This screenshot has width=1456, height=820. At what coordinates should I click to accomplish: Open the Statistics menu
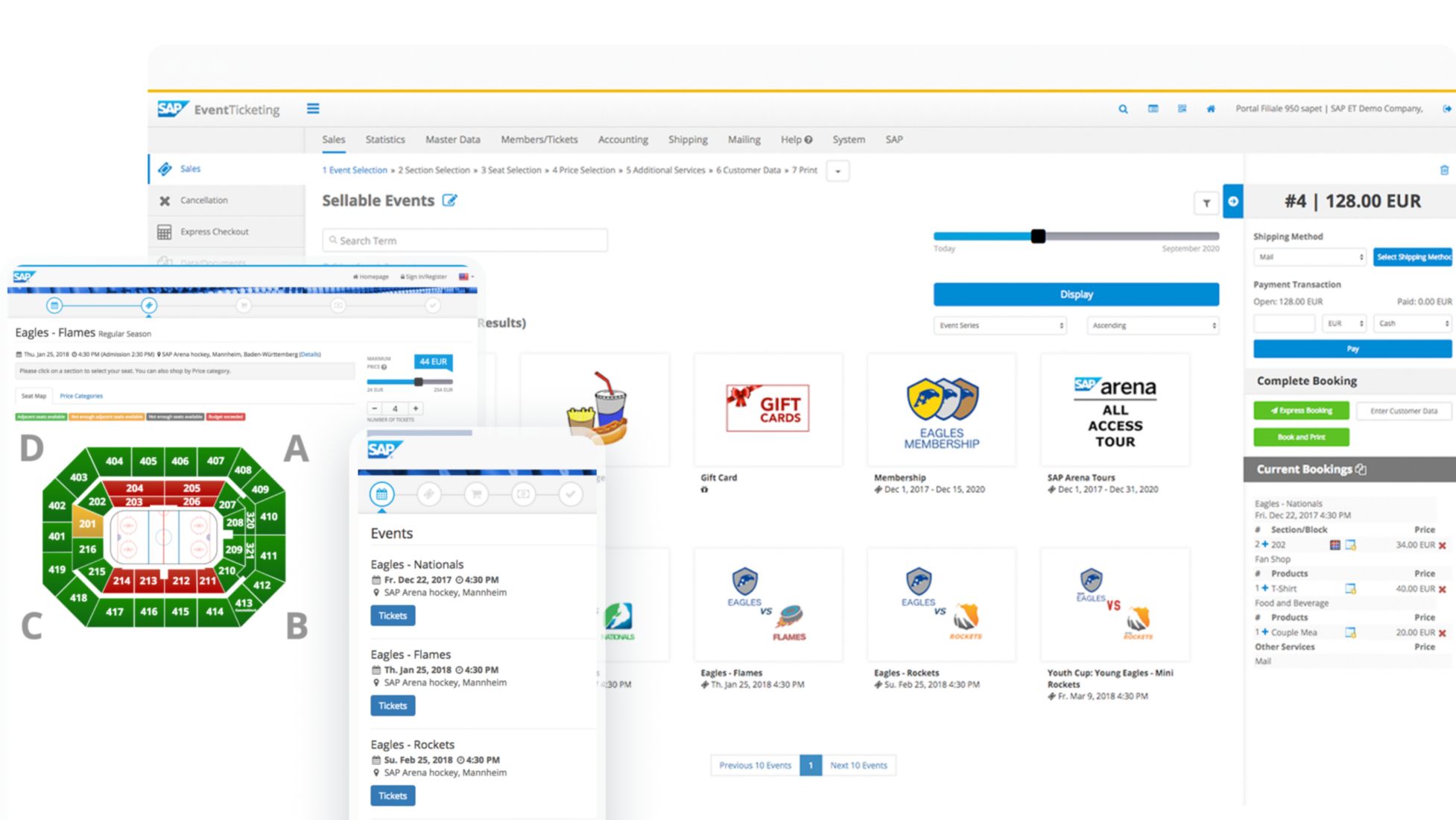pos(384,139)
